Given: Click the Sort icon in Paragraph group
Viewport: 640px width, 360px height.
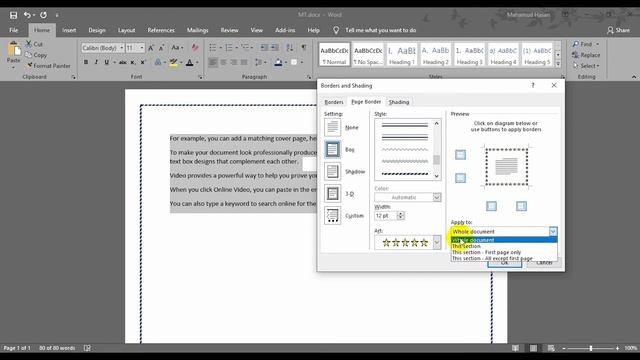Looking at the screenshot, I should [289, 48].
